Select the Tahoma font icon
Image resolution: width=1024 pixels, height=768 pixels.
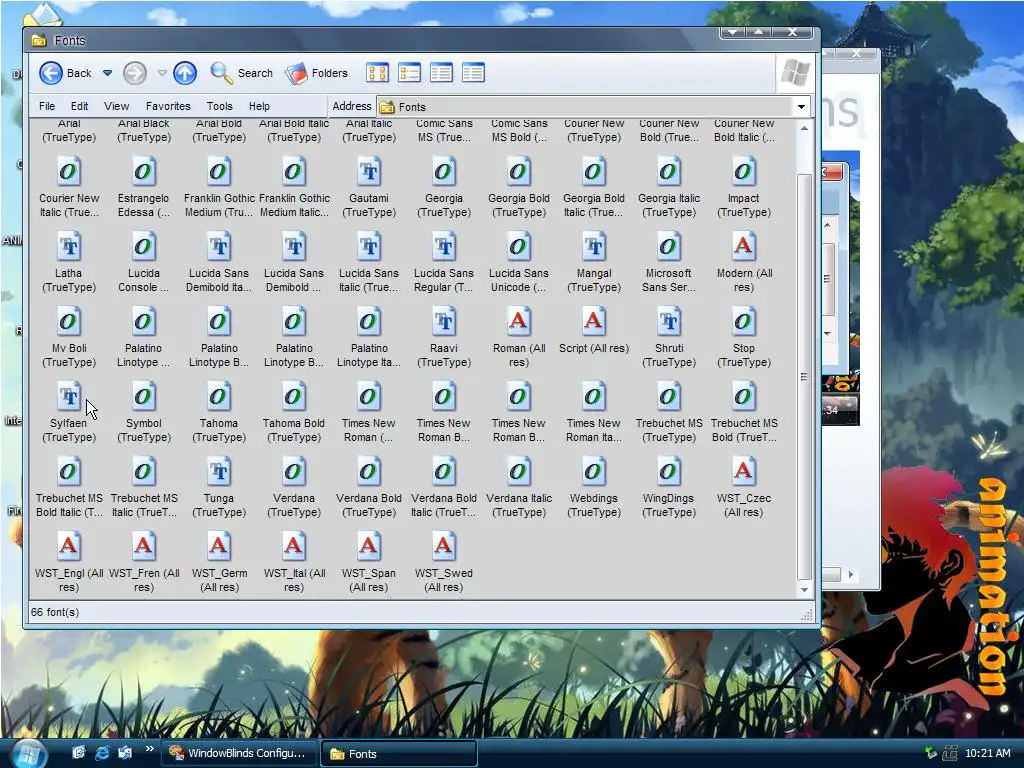219,397
